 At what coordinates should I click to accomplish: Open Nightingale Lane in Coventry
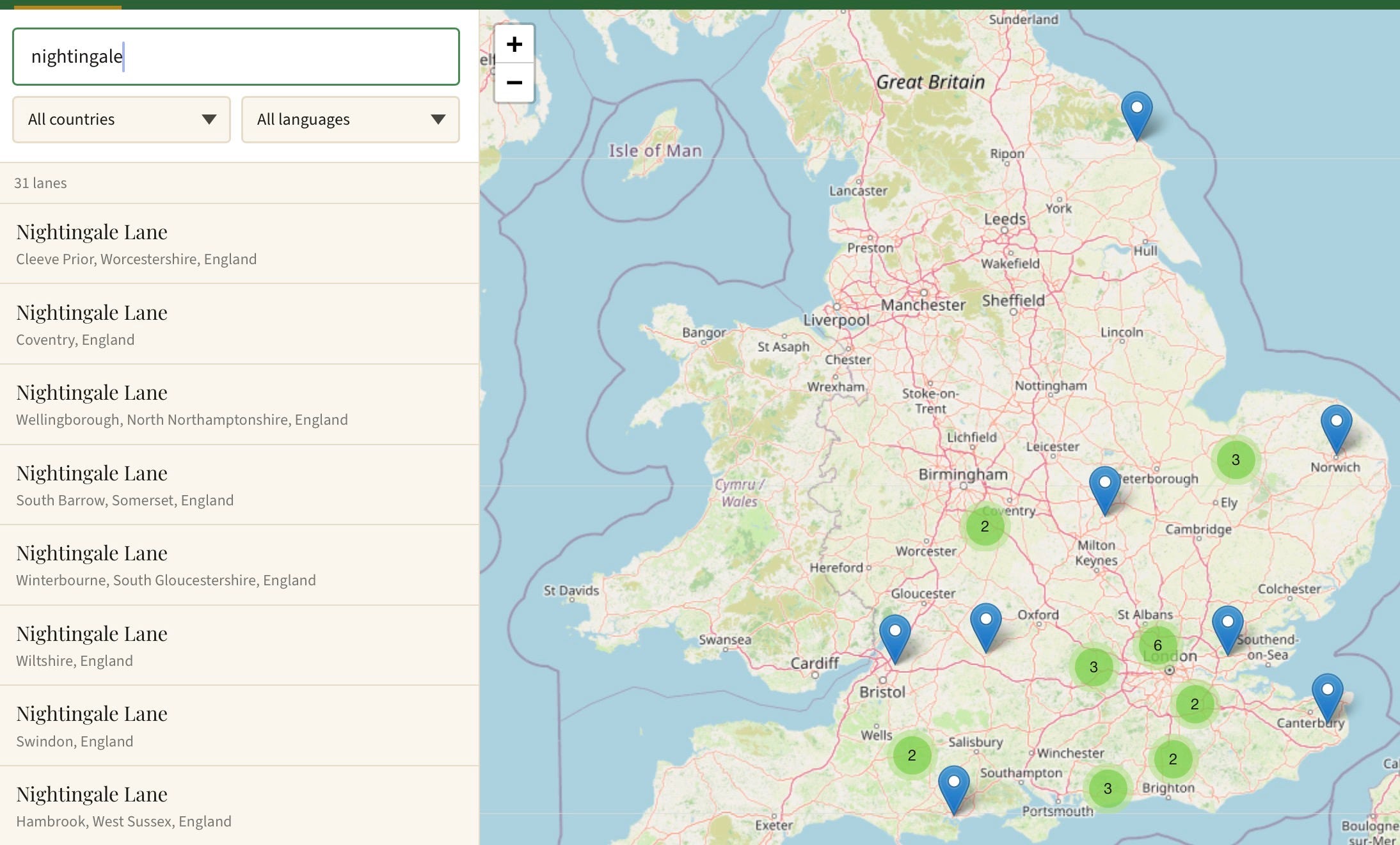click(239, 324)
